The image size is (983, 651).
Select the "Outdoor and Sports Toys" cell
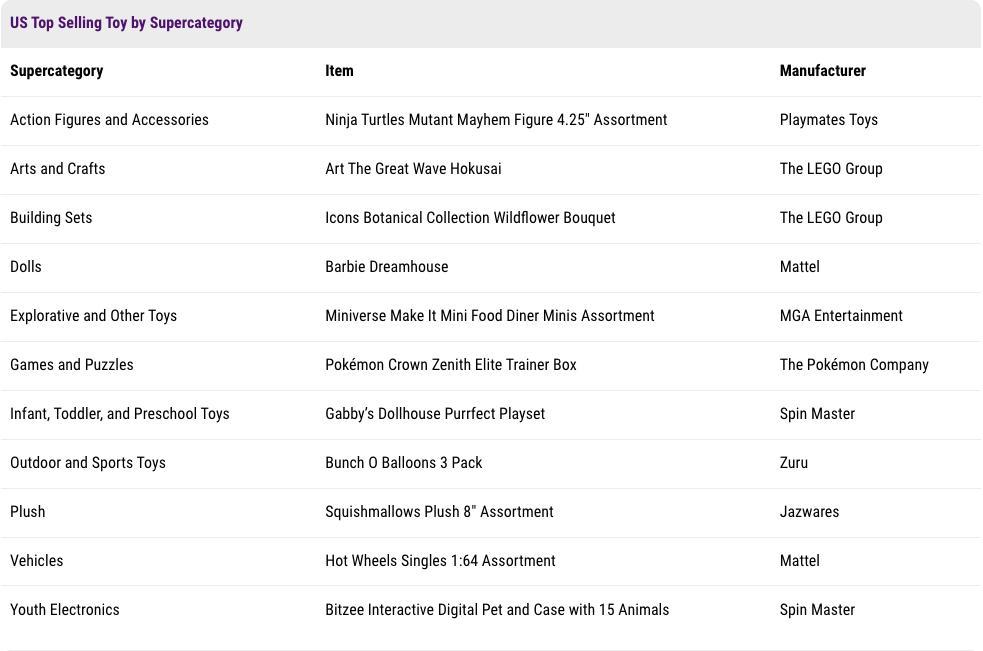click(x=88, y=463)
